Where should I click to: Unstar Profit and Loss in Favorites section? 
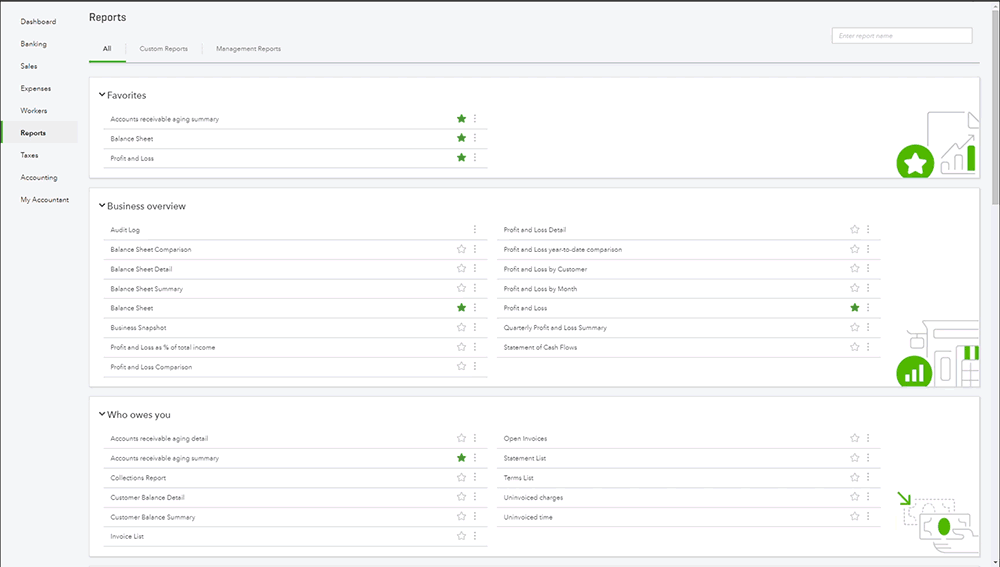tap(461, 158)
